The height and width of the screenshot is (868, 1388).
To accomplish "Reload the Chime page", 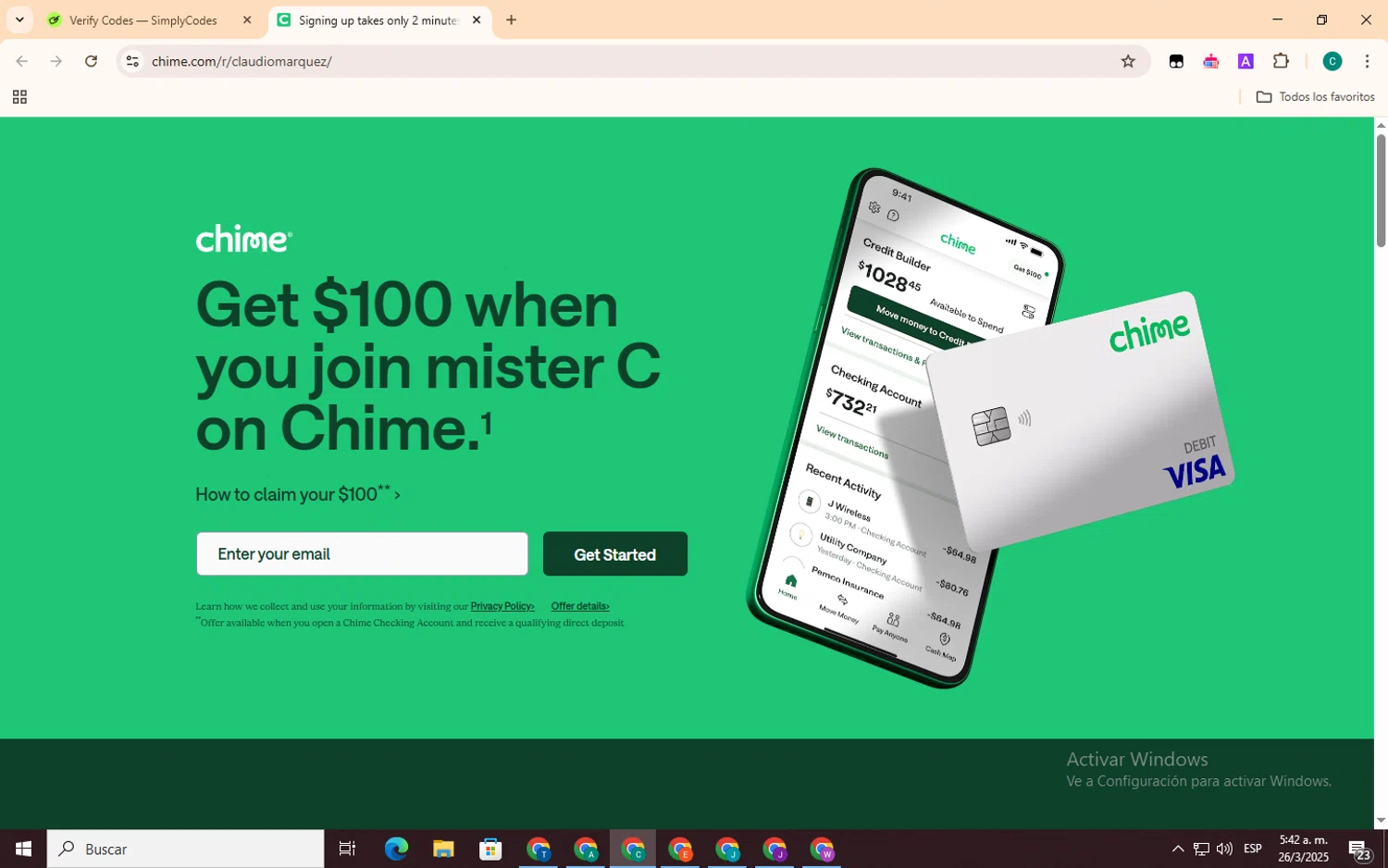I will point(91,61).
